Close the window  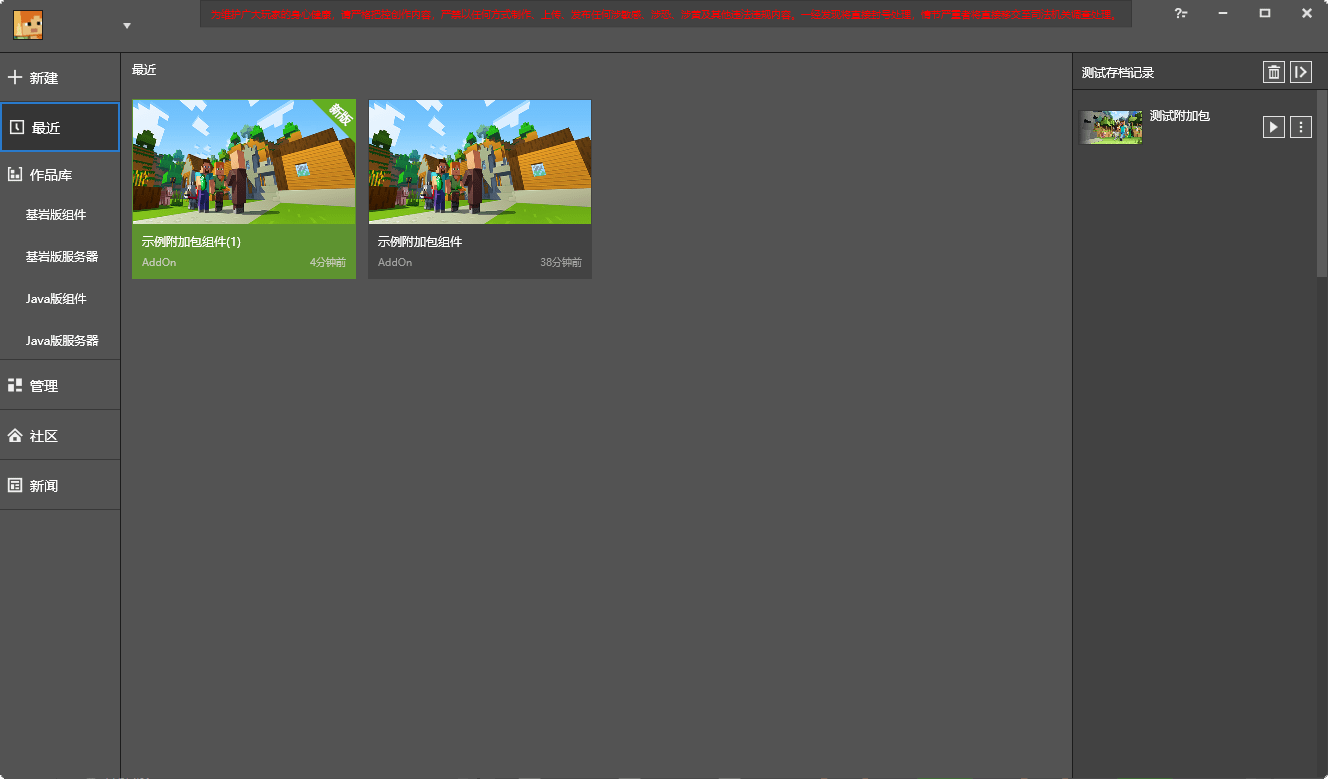coord(1307,13)
